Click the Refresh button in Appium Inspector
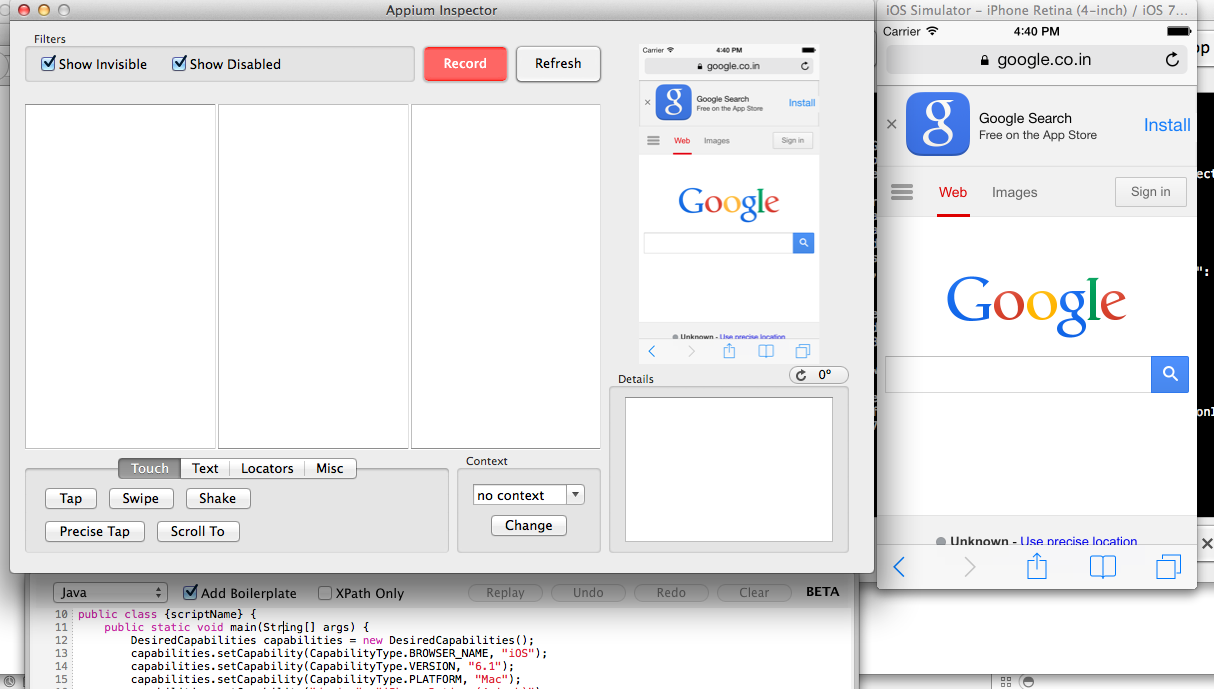Screen dimensions: 1214x689 [x=558, y=63]
